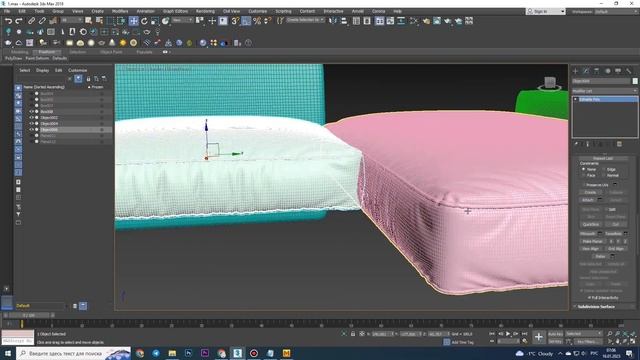This screenshot has width=640, height=360.
Task: Click Pin Stack icon below modifier stack
Action: click(576, 144)
